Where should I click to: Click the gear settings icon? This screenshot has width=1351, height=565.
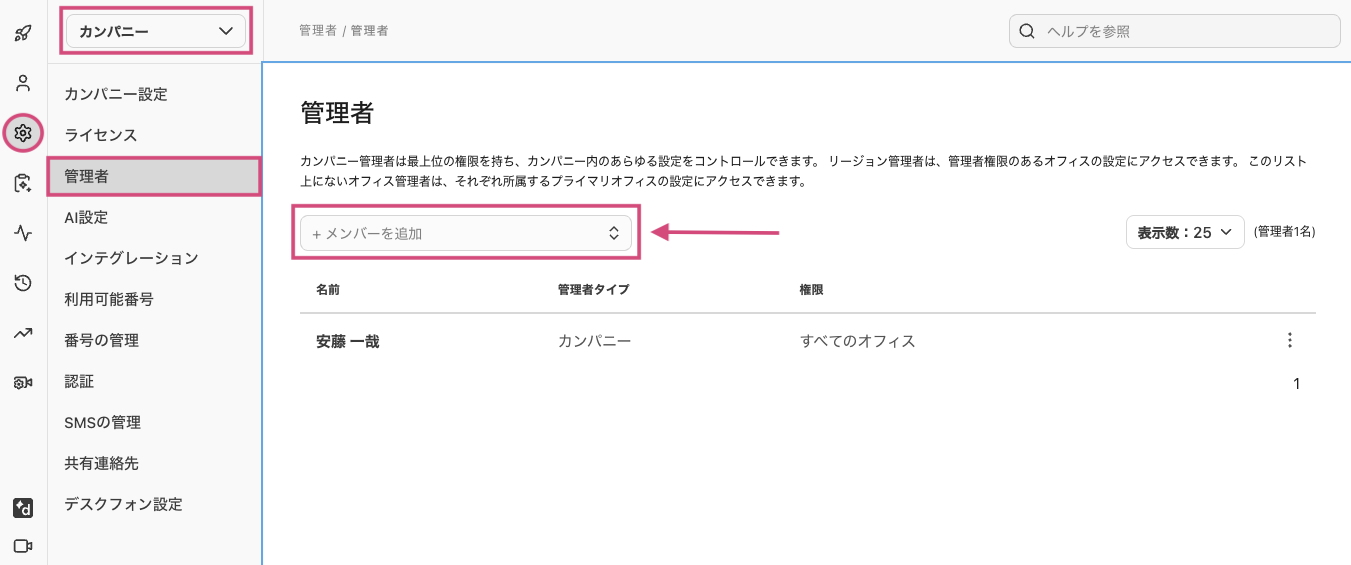tap(23, 132)
